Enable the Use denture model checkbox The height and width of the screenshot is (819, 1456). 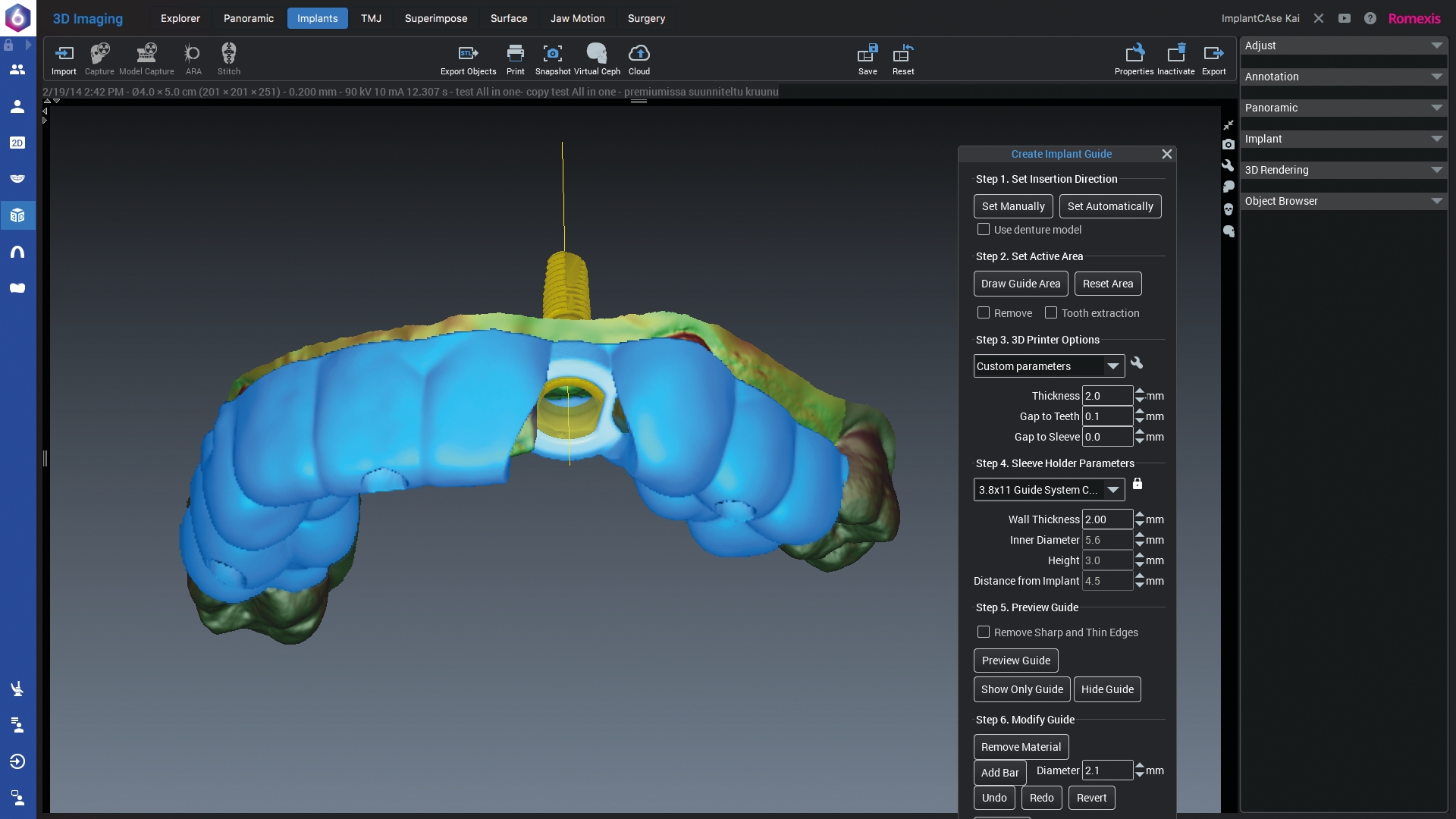(984, 229)
